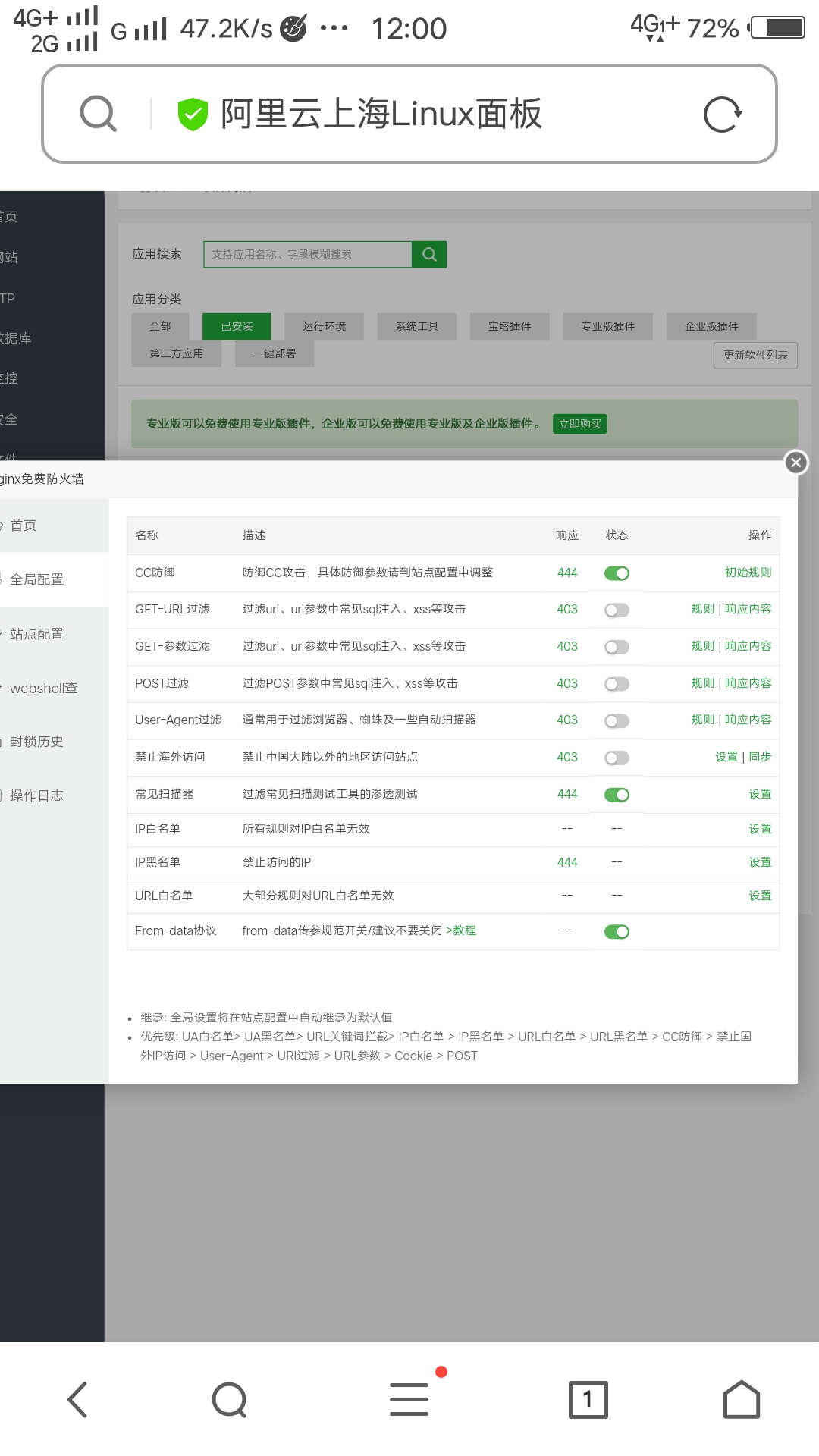
Task: Click 同步 link for 禁止海外访问
Action: (760, 757)
